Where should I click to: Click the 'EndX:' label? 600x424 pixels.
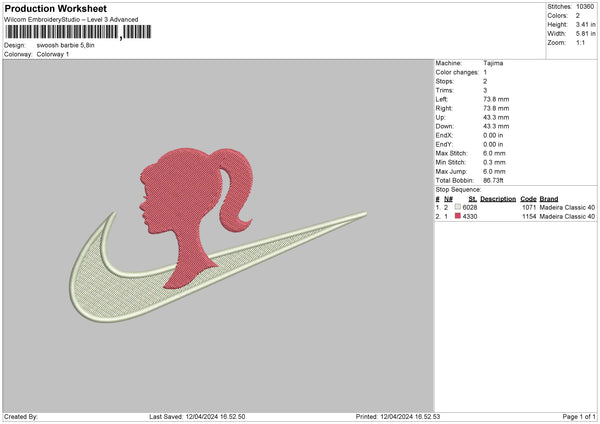pyautogui.click(x=444, y=135)
